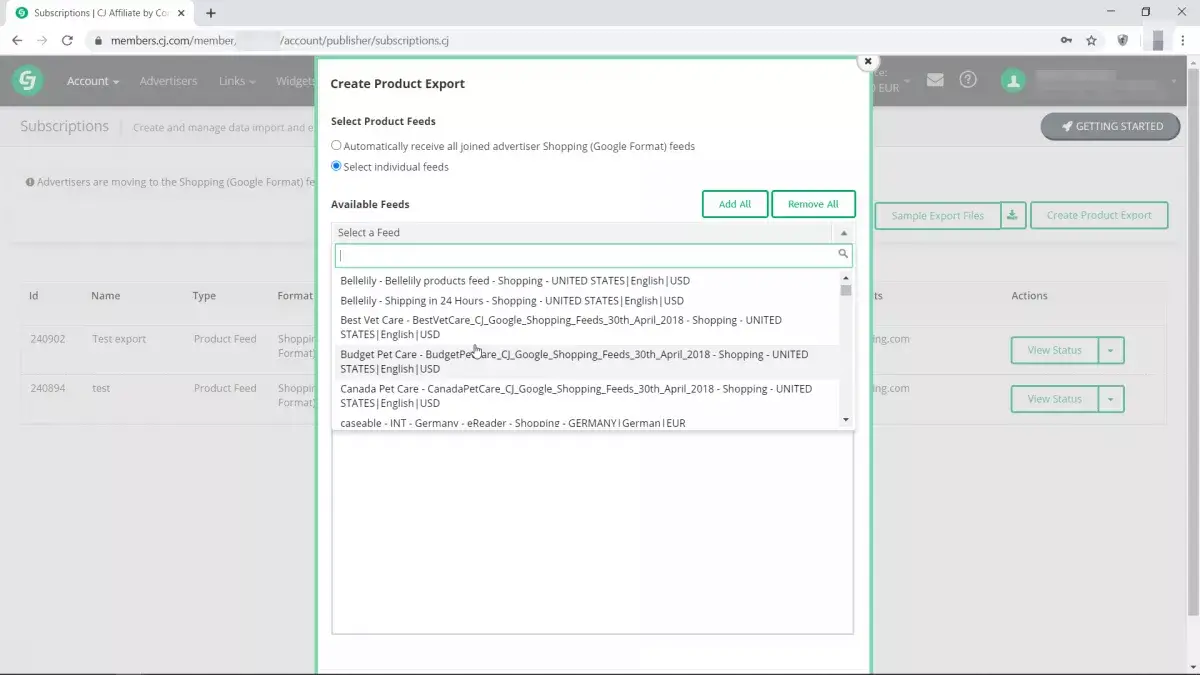
Task: Click Id 240902 cell
Action: [x=47, y=339]
